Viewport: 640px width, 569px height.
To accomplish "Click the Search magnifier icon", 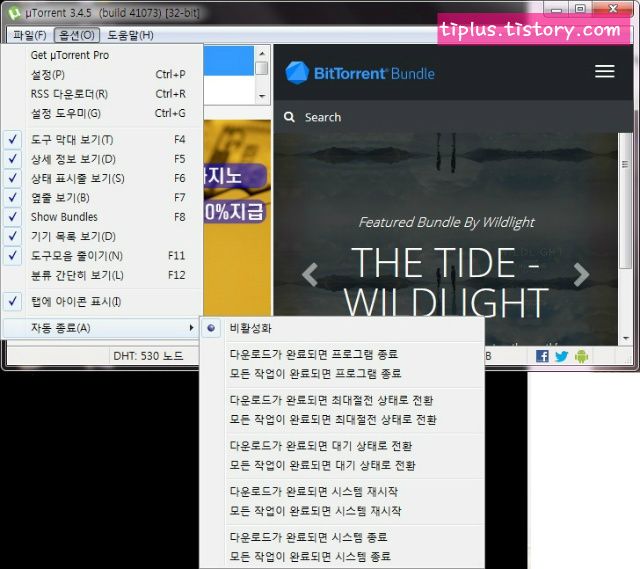I will (289, 117).
